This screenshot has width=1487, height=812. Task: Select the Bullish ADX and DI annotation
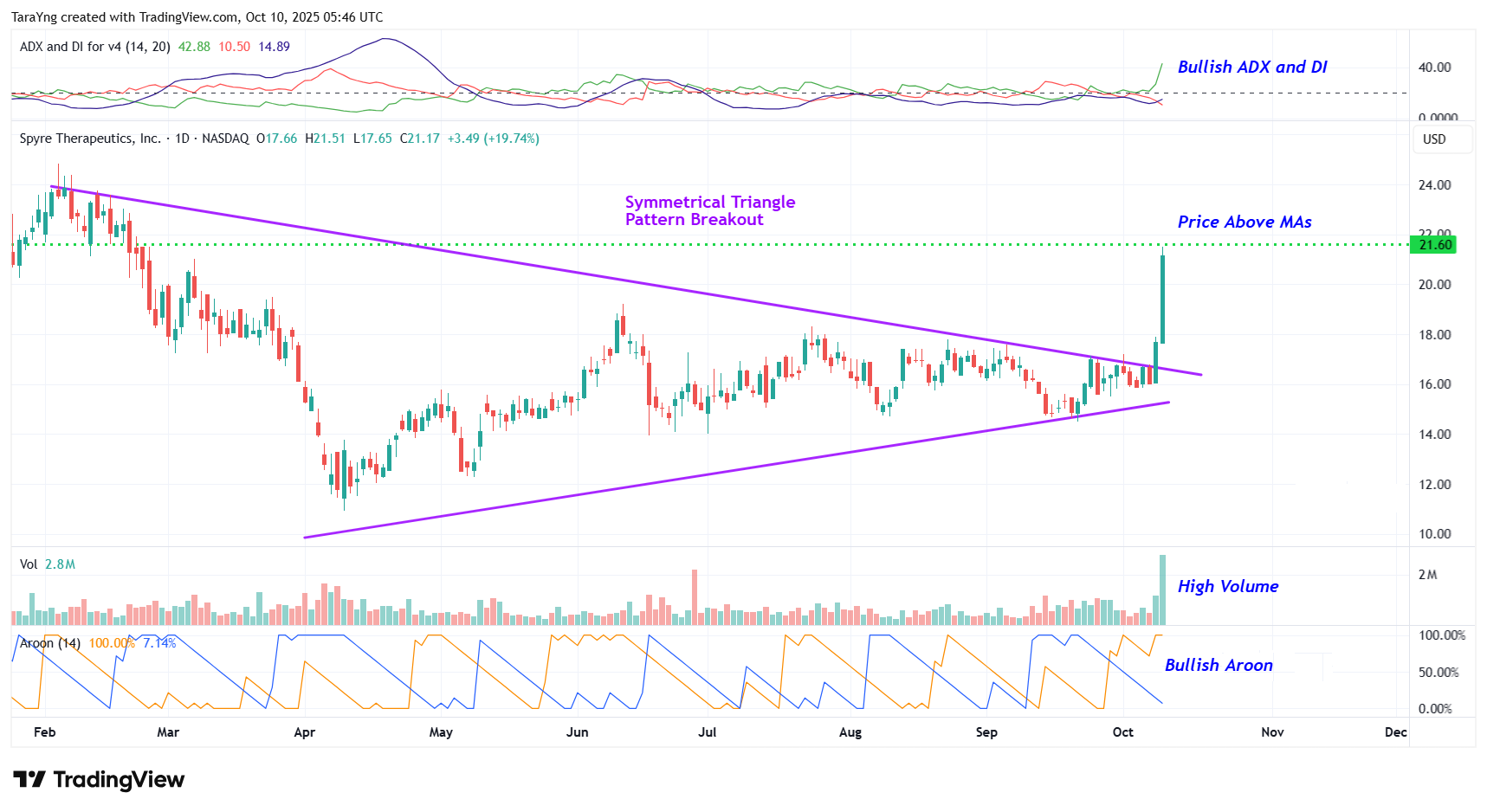(1251, 68)
